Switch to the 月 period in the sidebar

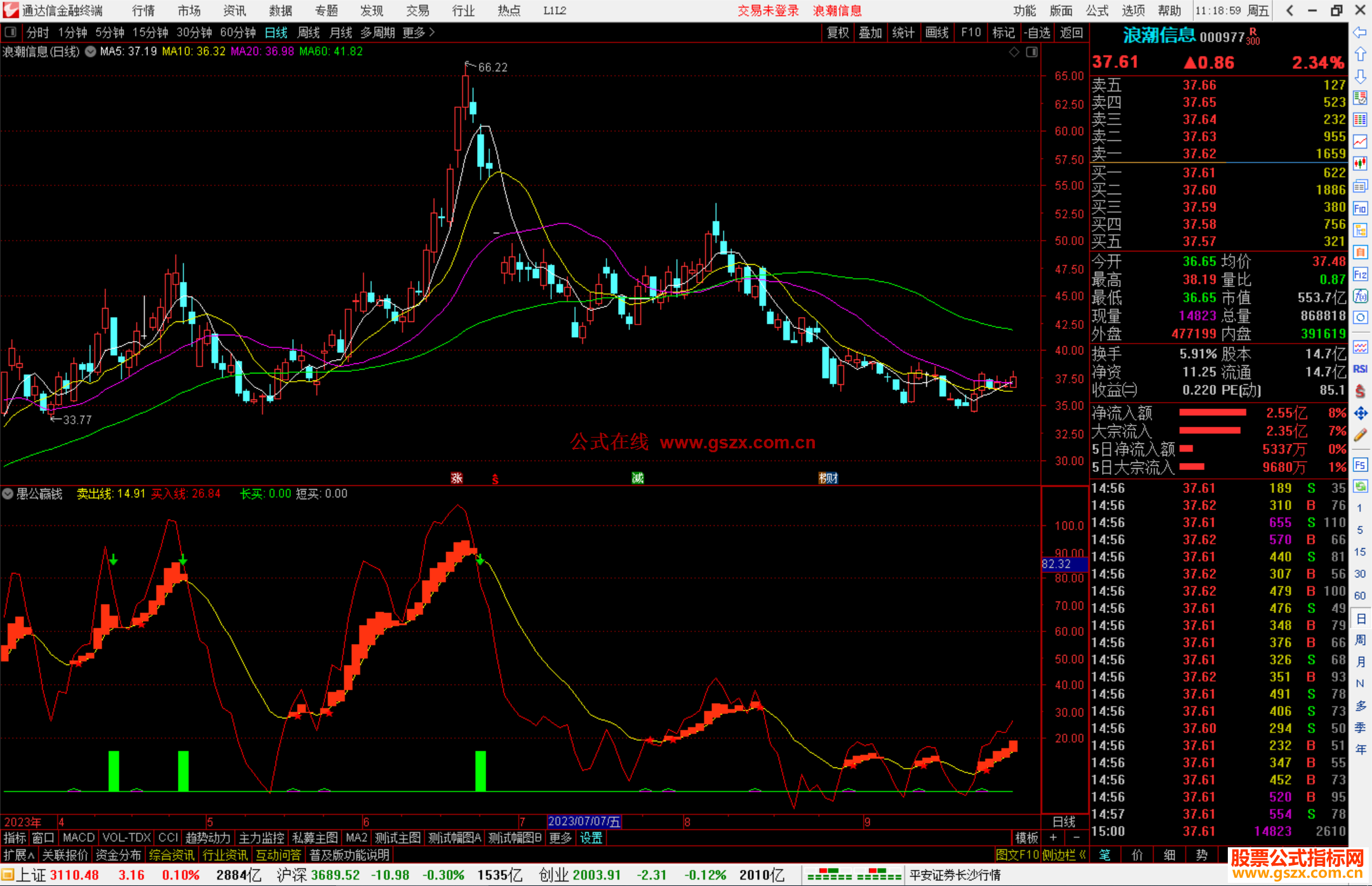(x=1360, y=662)
